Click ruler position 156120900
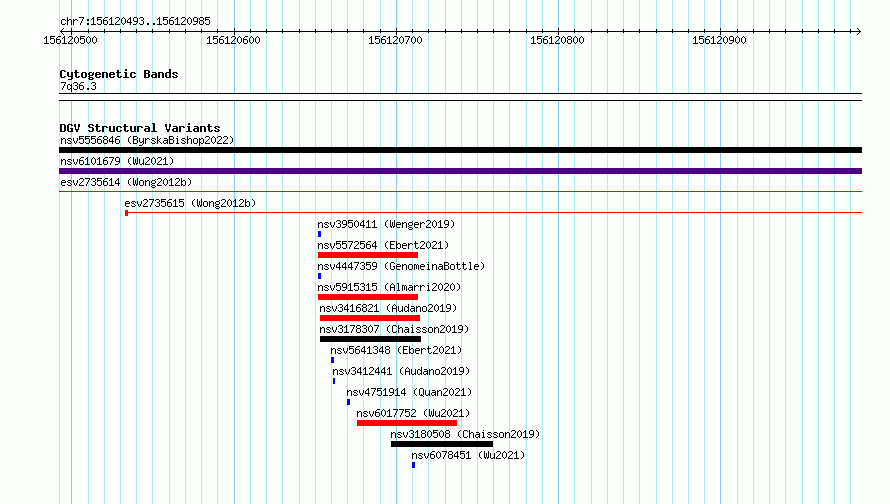 (x=719, y=40)
